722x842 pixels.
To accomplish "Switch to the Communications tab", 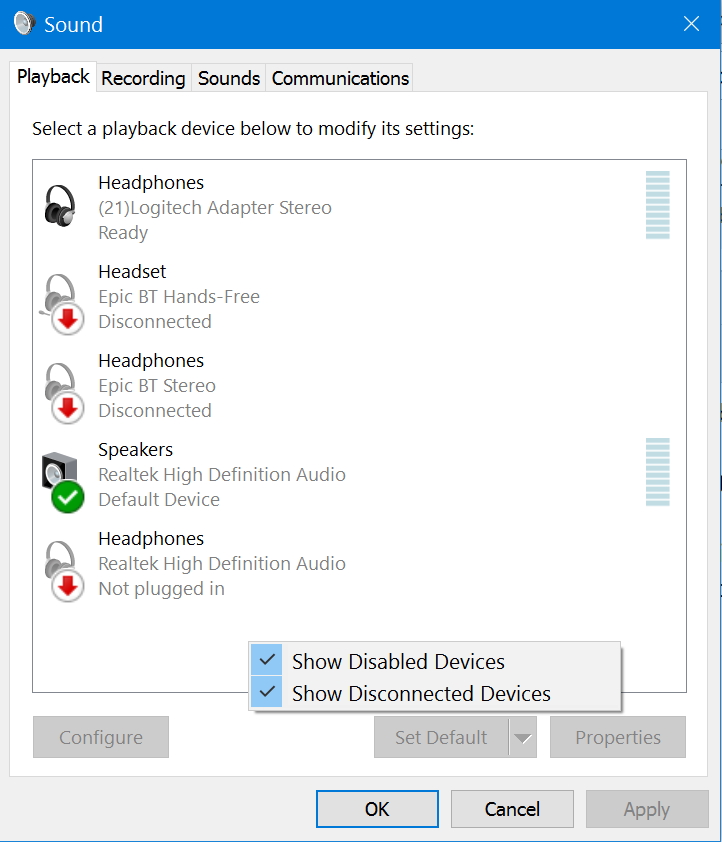I will [340, 78].
